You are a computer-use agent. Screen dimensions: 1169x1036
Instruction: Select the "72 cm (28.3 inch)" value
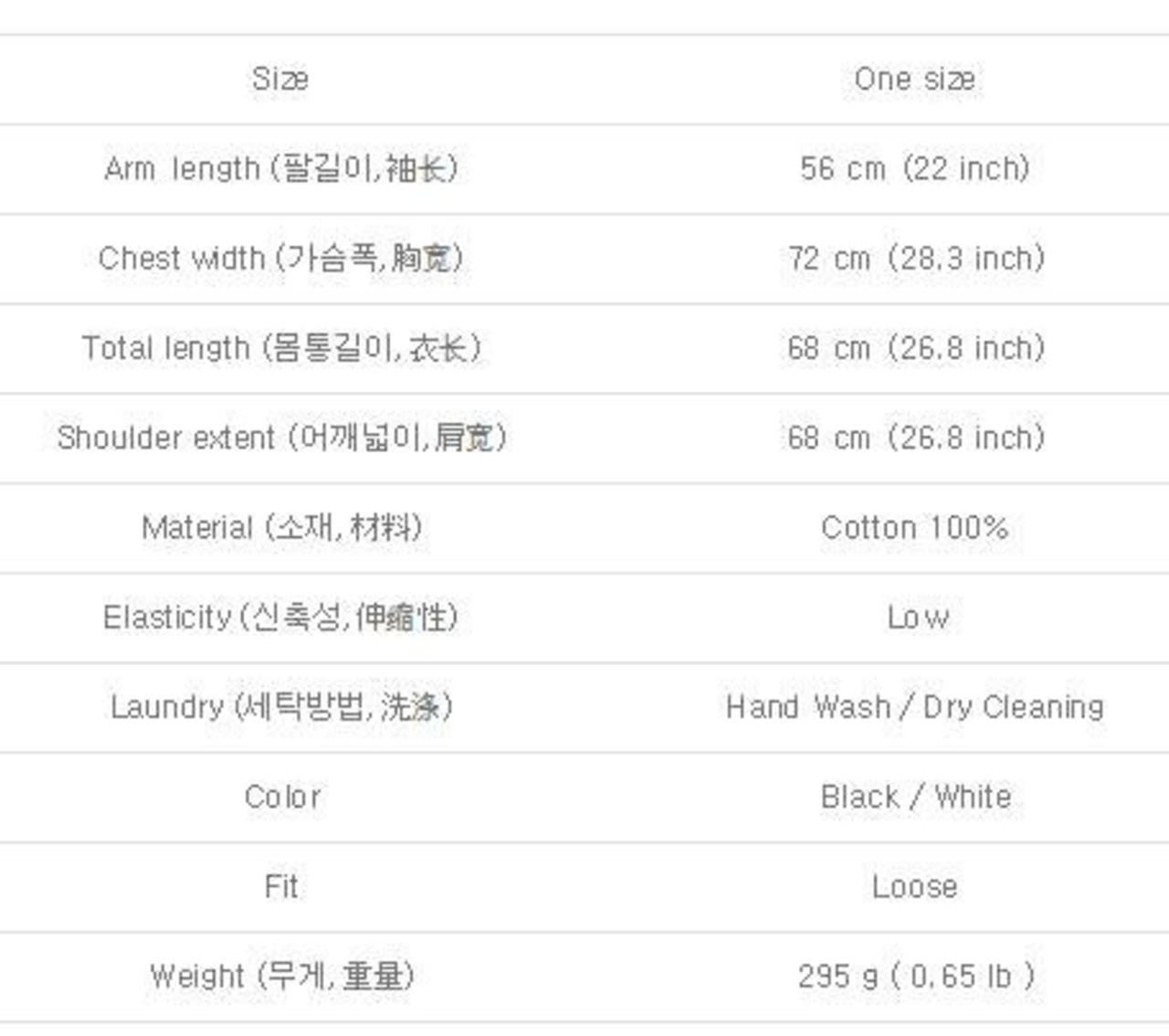[915, 259]
